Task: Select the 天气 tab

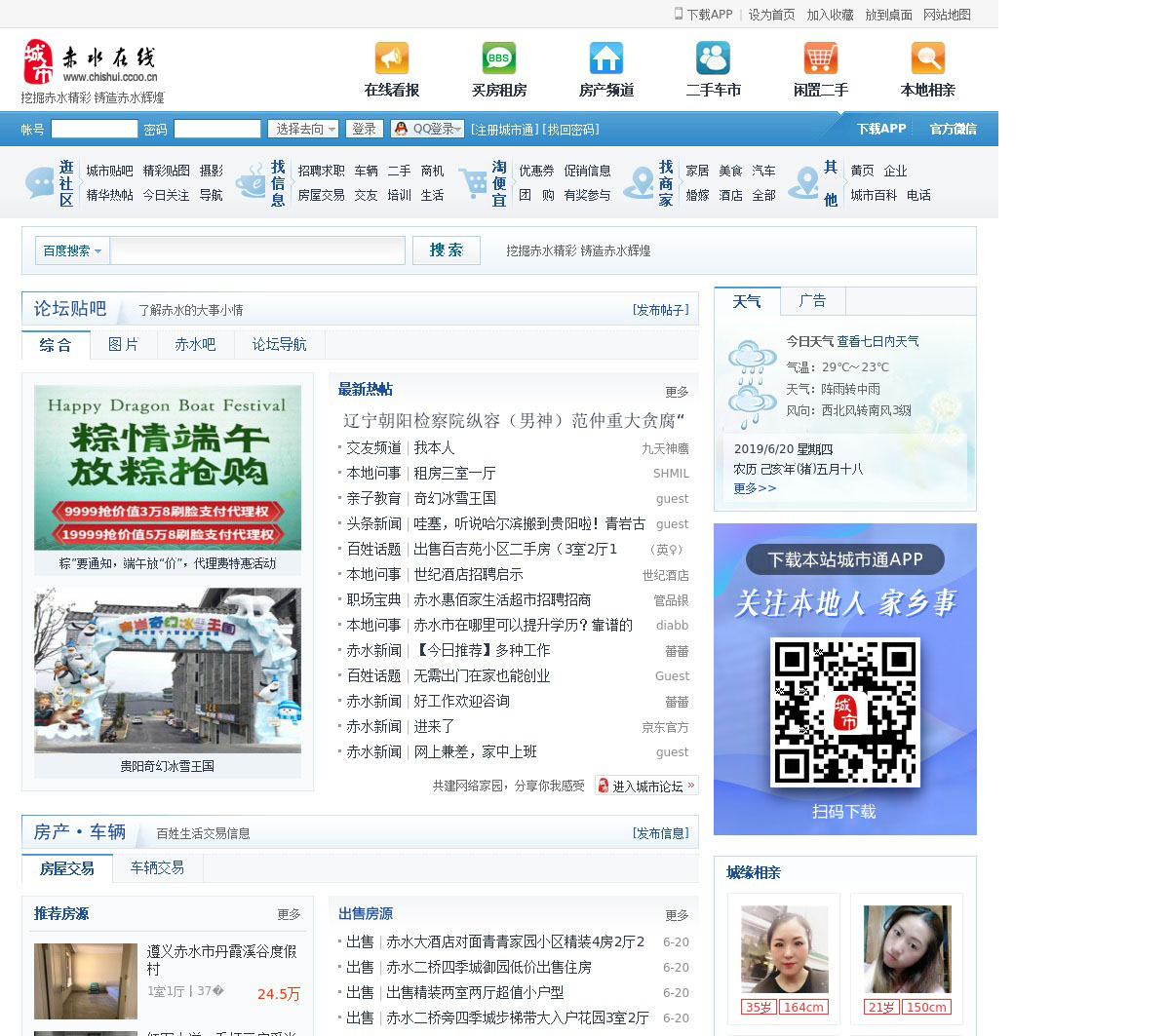Action: 747,301
